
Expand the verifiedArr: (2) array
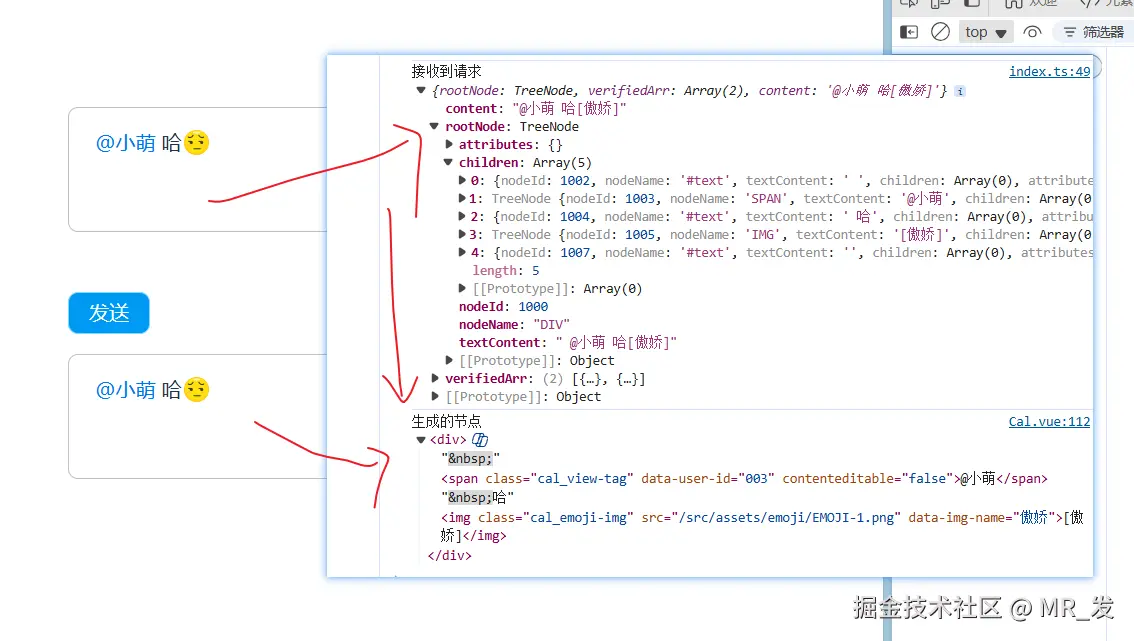pyautogui.click(x=435, y=378)
